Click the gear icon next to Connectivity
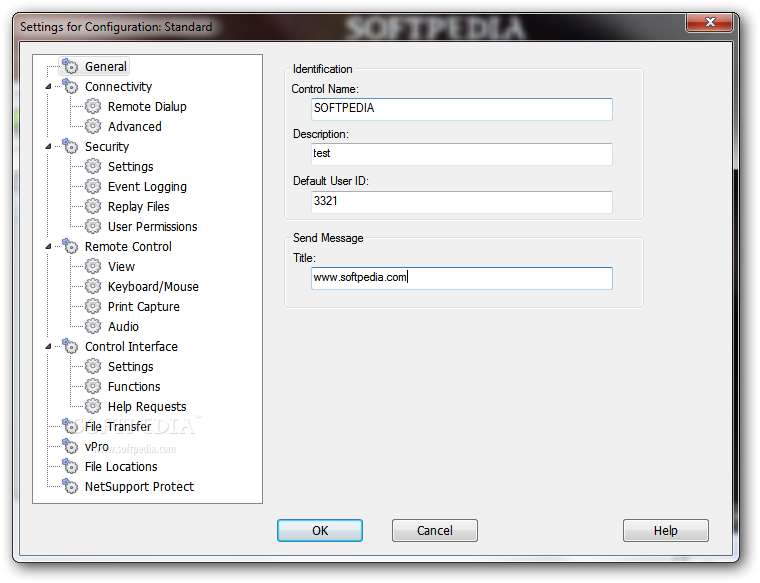 coord(70,86)
